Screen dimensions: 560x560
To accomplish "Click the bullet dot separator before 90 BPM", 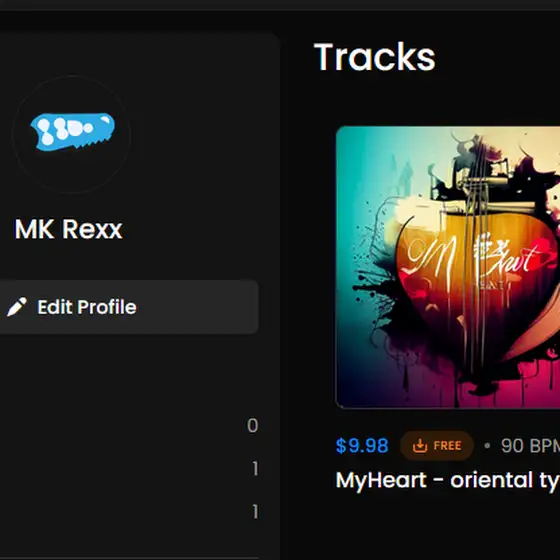I will click(487, 446).
